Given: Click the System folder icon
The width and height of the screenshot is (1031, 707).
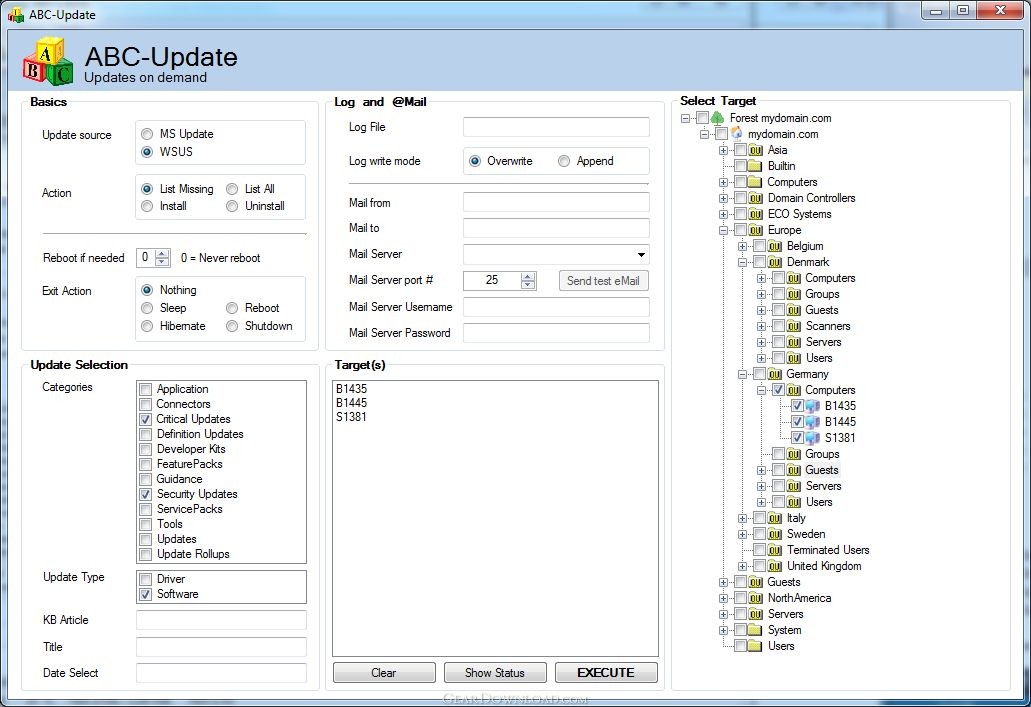Looking at the screenshot, I should click(x=755, y=630).
